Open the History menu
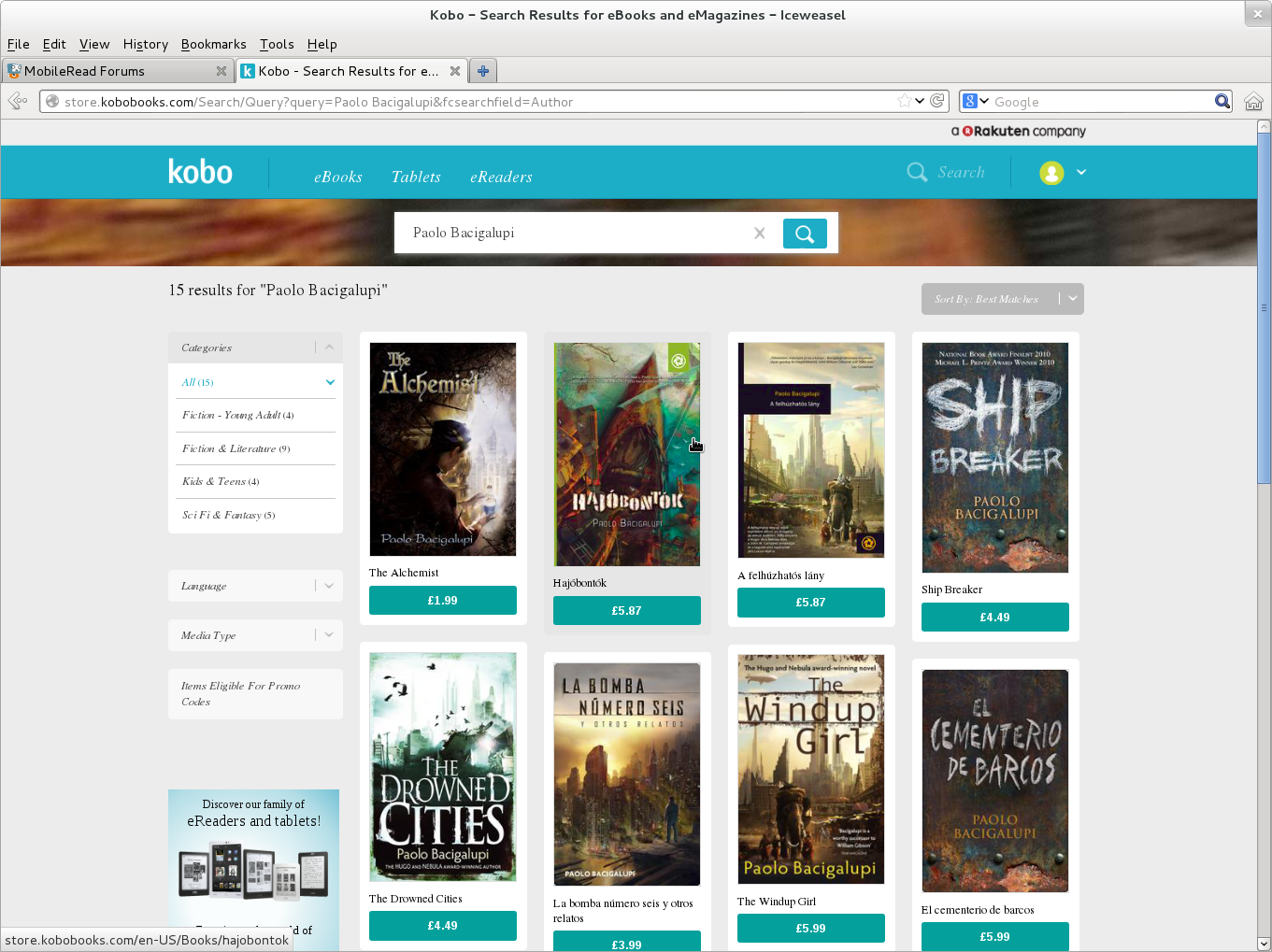This screenshot has width=1272, height=952. [146, 44]
